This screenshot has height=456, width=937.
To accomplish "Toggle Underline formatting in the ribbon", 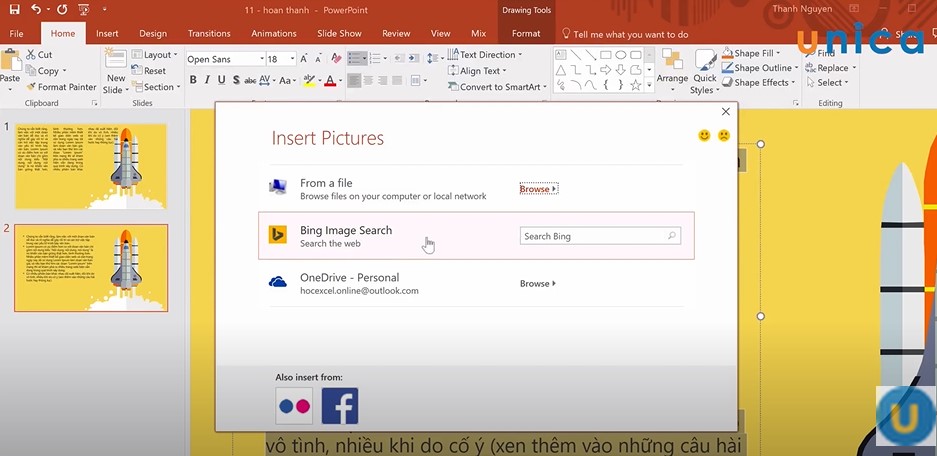I will (x=223, y=80).
